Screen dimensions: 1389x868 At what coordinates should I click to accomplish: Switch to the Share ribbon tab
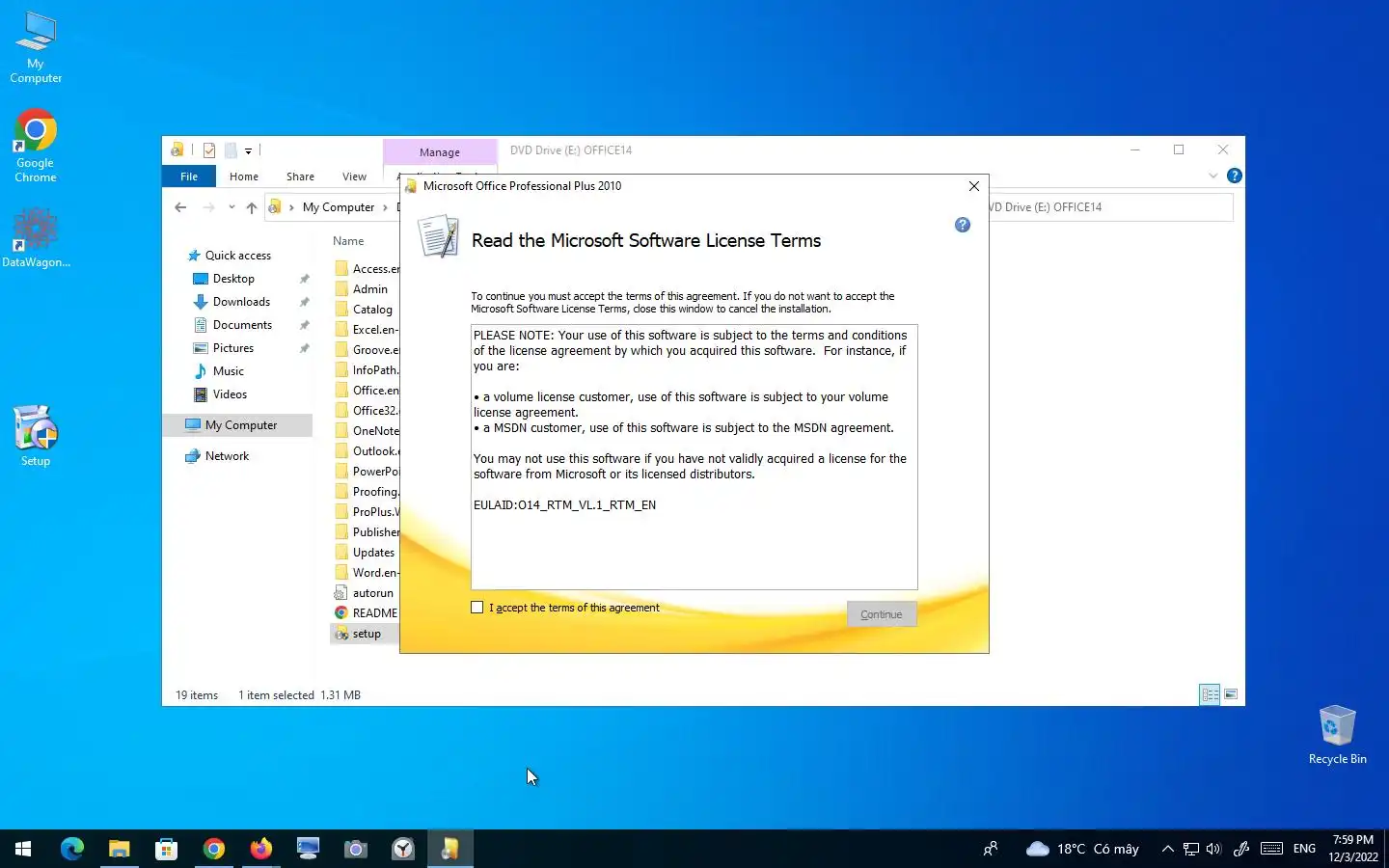coord(300,176)
